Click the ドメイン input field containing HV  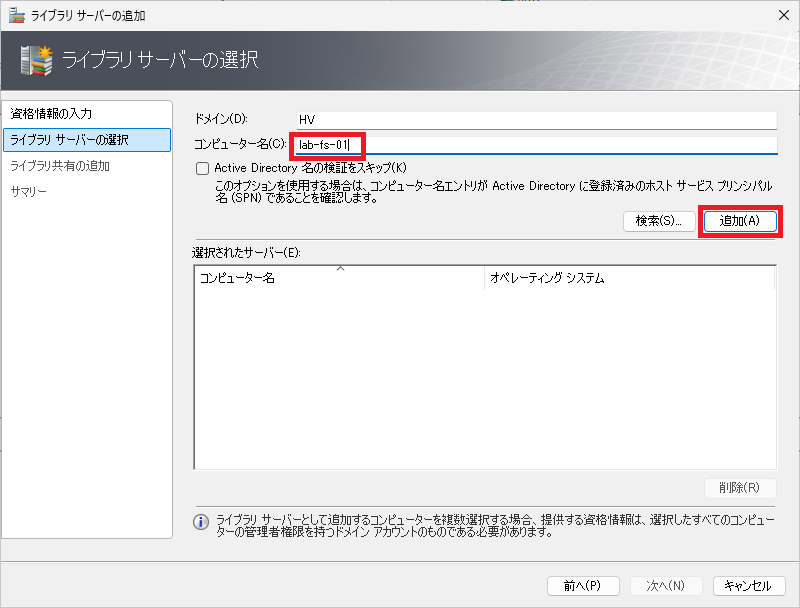pos(537,120)
